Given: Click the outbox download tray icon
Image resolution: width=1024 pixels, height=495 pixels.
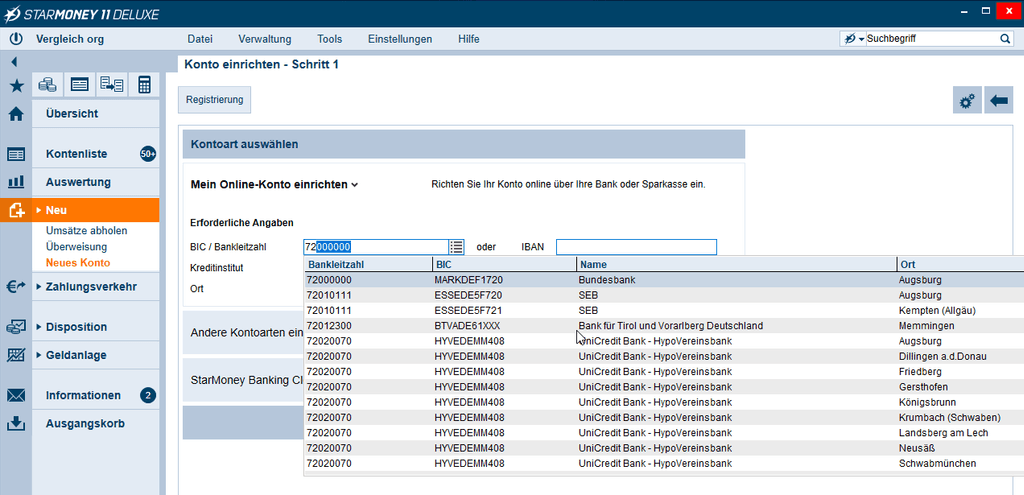Looking at the screenshot, I should click(x=16, y=424).
